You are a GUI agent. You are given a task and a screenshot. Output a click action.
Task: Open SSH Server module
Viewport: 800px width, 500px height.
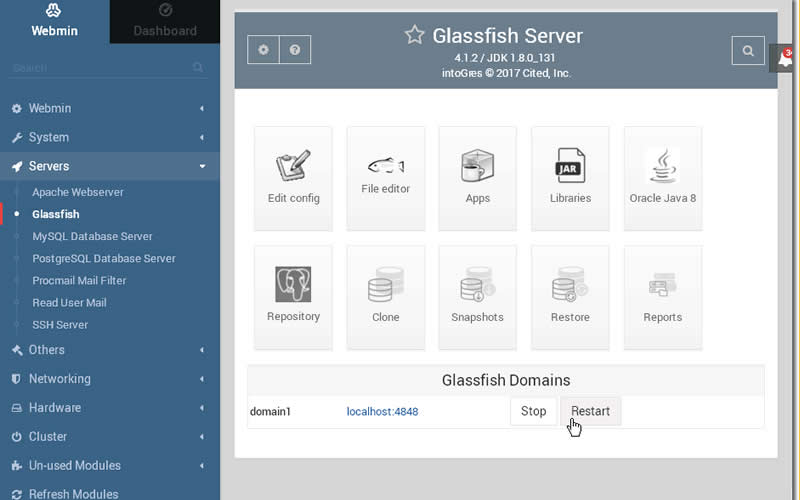tap(60, 325)
